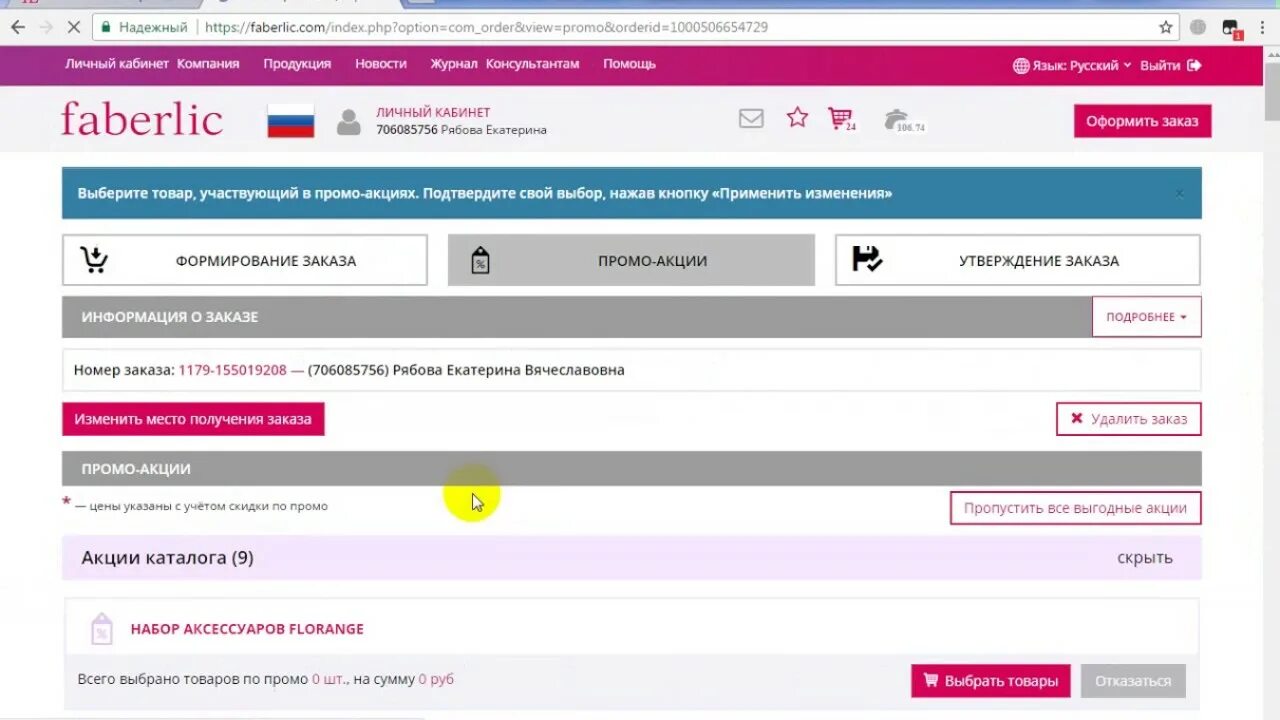This screenshot has width=1280, height=720.
Task: Click the name text Рябова Екатерина Вячеславовна
Action: [509, 370]
